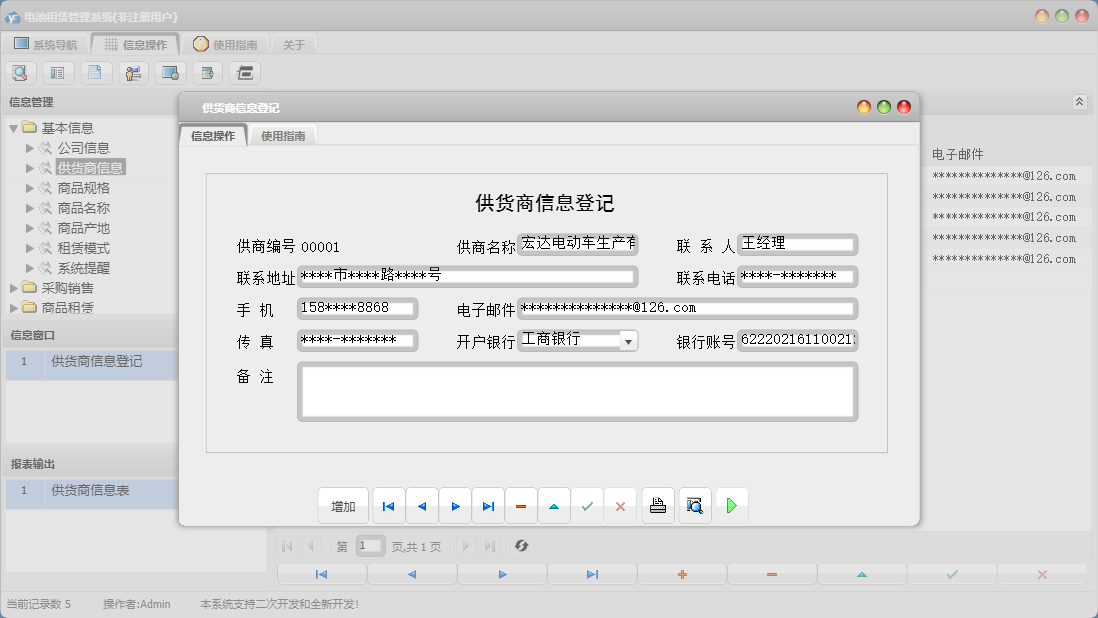Image resolution: width=1098 pixels, height=618 pixels.
Task: Collapse the panel using the double-chevron button
Action: [1079, 102]
